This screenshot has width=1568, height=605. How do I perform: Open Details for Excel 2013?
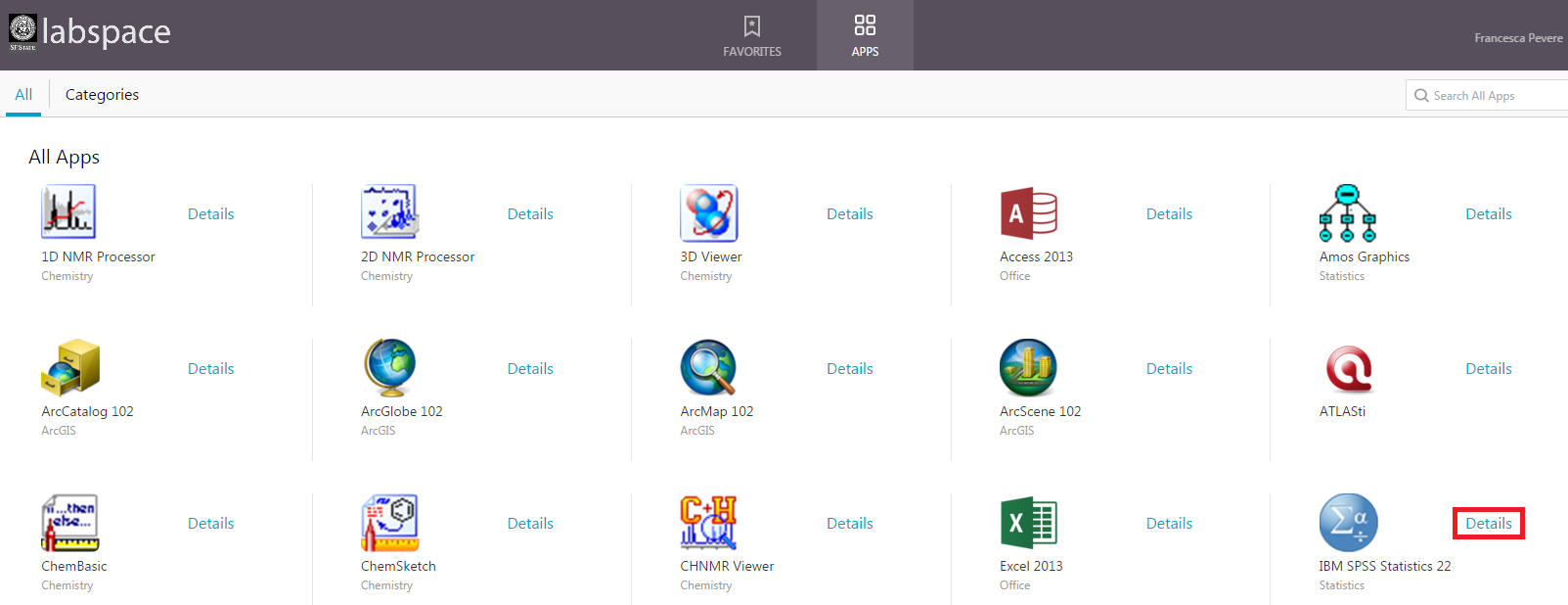coord(1169,523)
